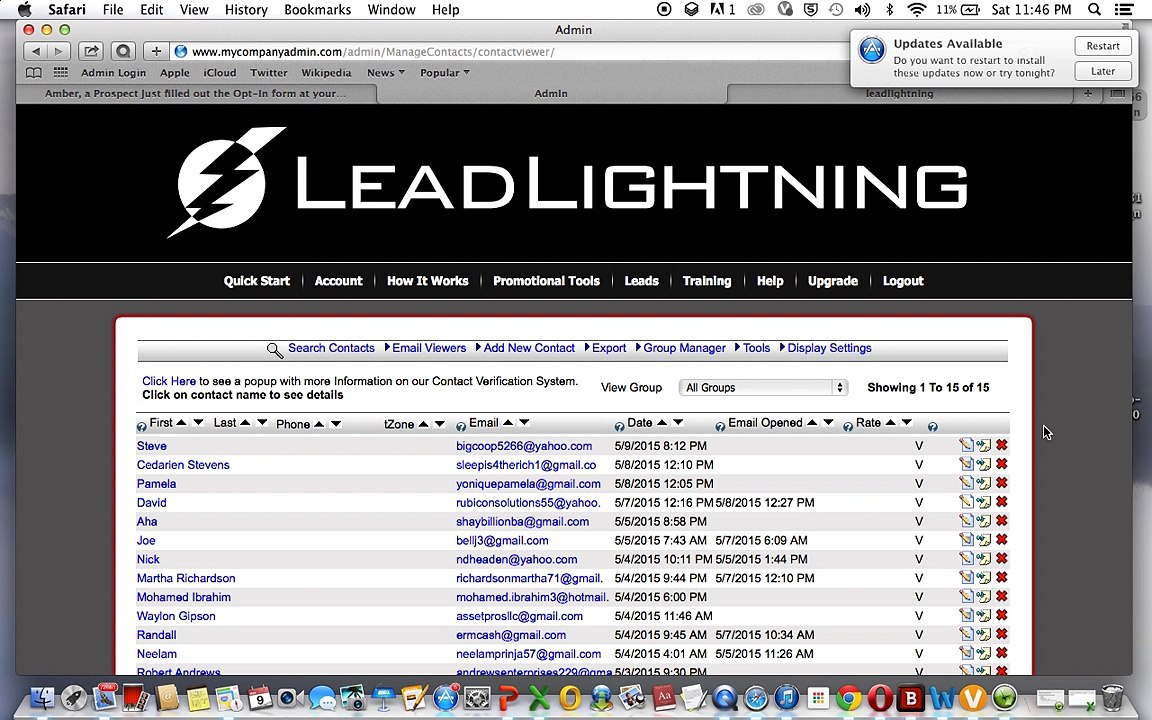Click the help icon beside Rate header
Screen dimensions: 1152x720
pyautogui.click(x=848, y=427)
